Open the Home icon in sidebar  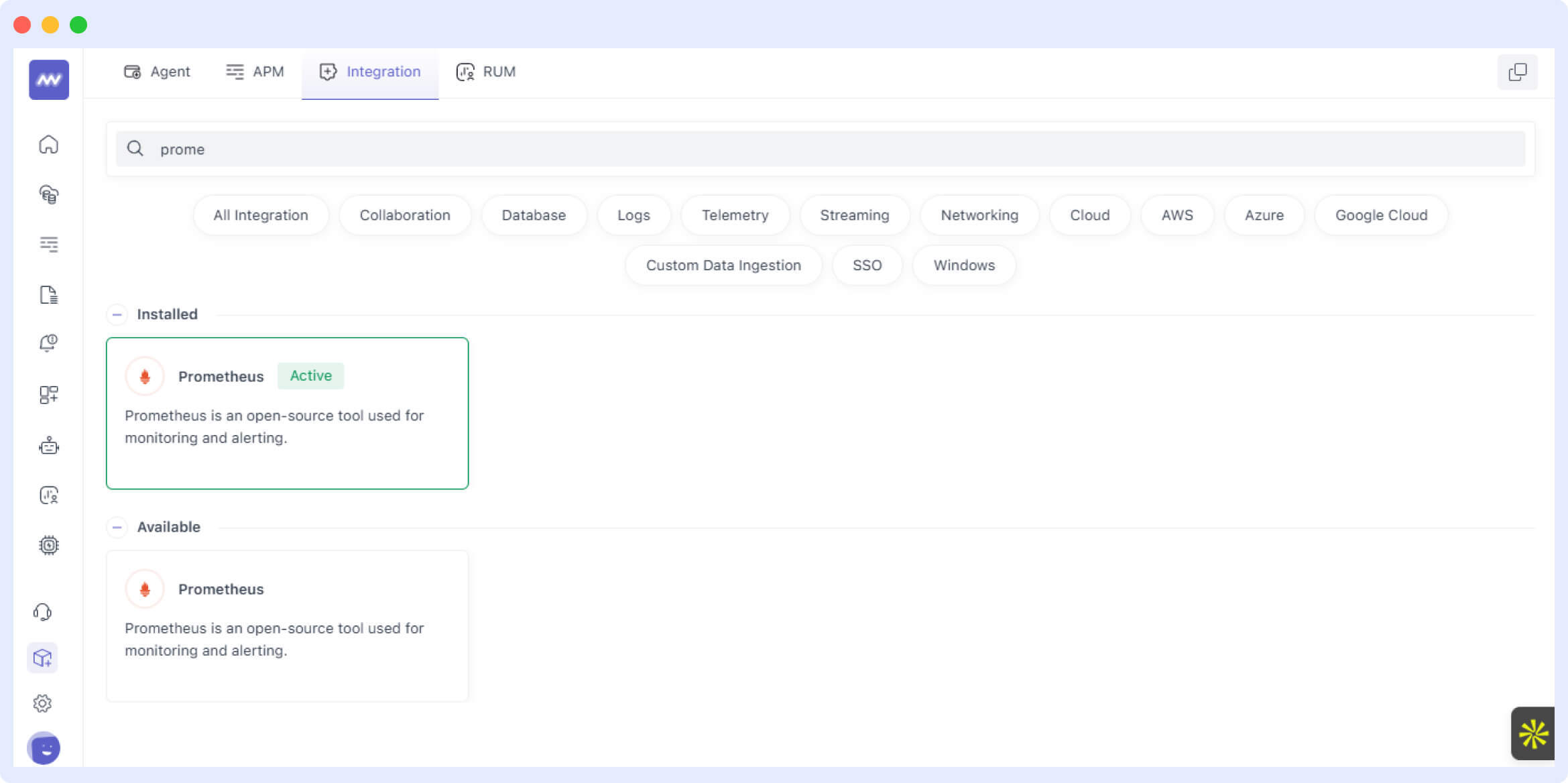[48, 144]
